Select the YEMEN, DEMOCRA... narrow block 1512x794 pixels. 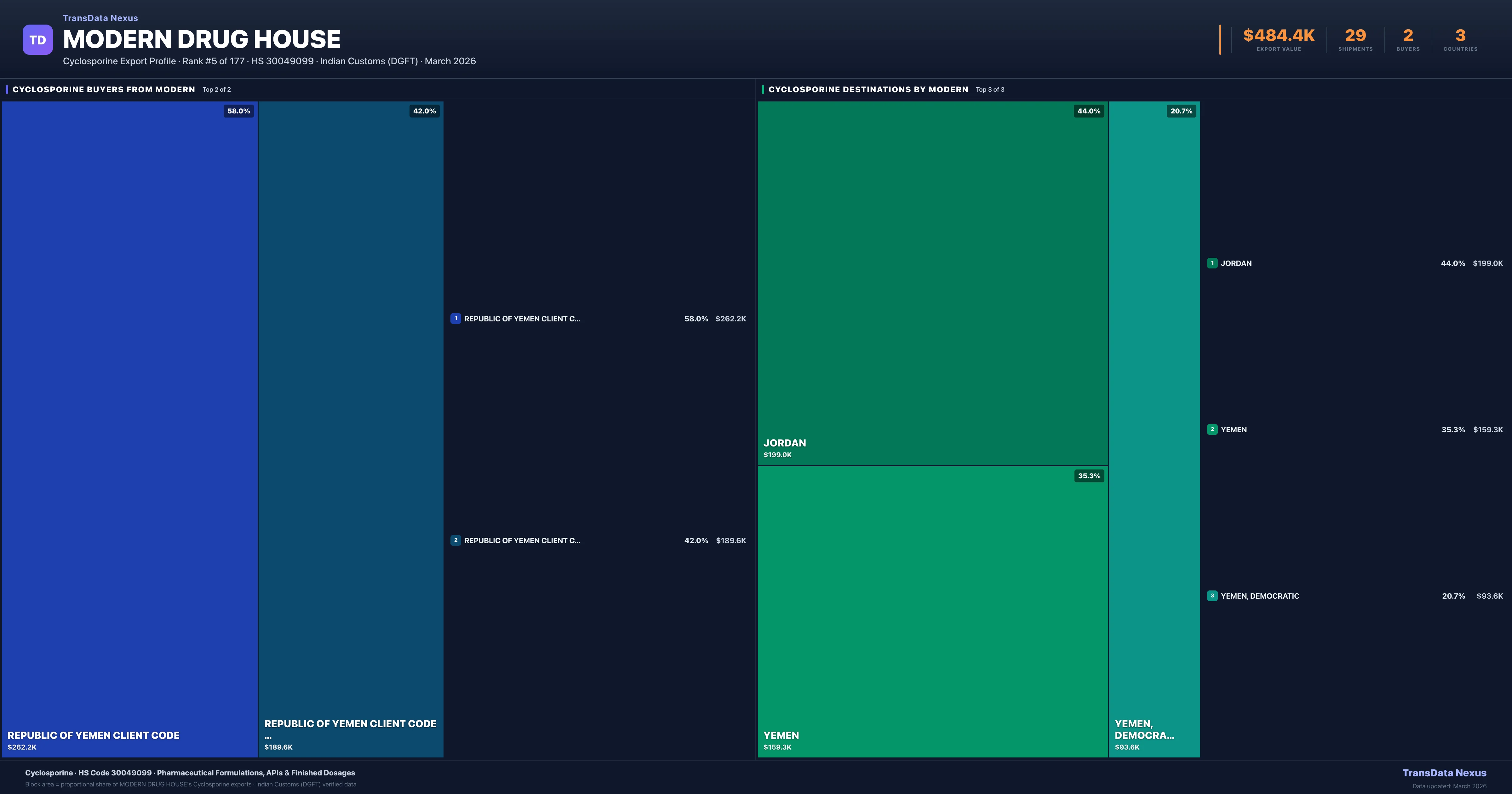pos(1154,429)
